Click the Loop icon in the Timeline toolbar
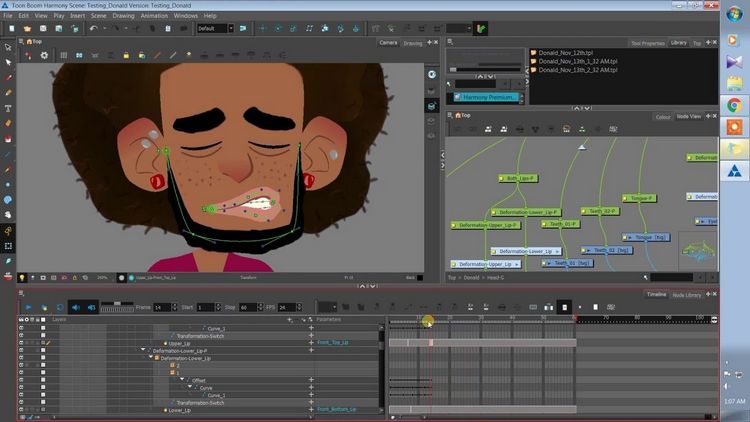Image resolution: width=750 pixels, height=422 pixels. coord(60,307)
